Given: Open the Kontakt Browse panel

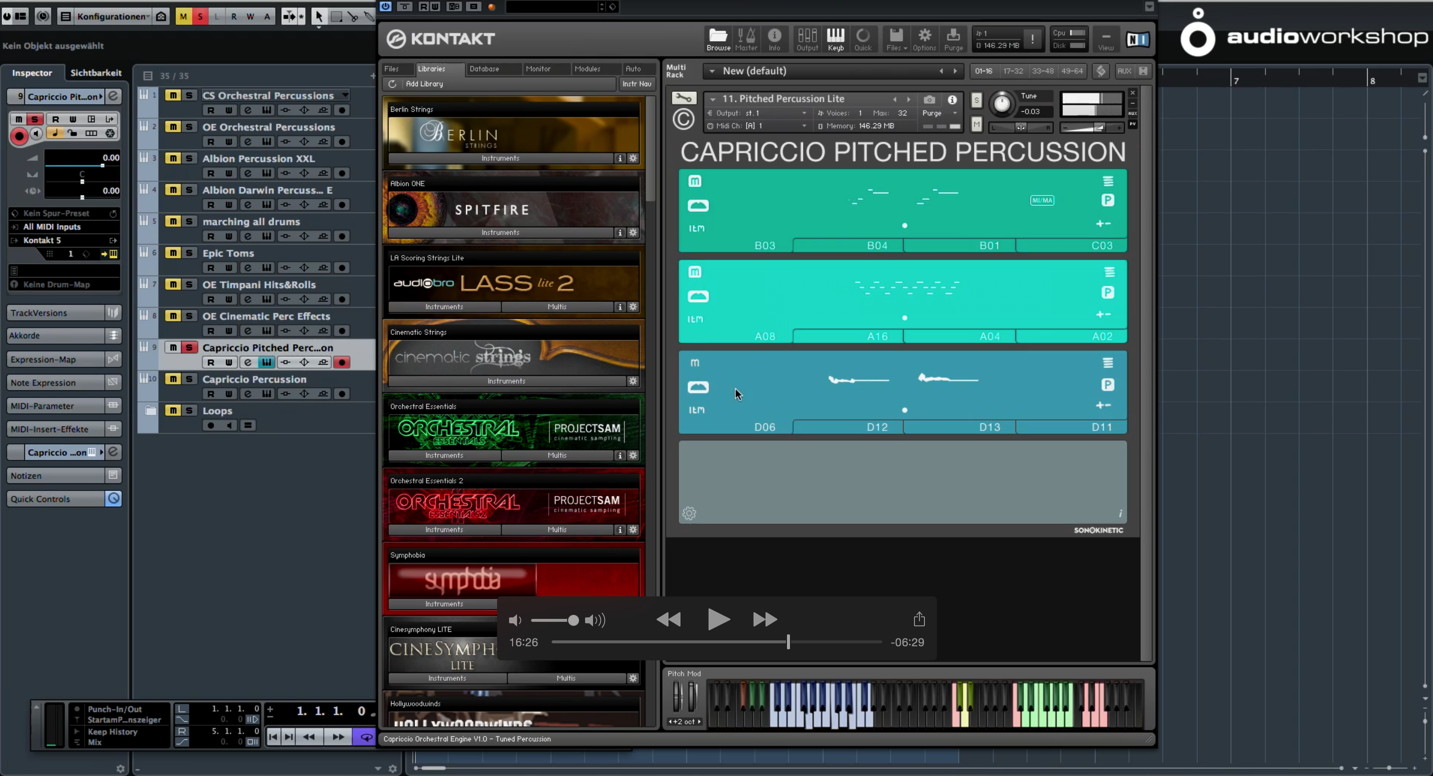Looking at the screenshot, I should tap(718, 40).
